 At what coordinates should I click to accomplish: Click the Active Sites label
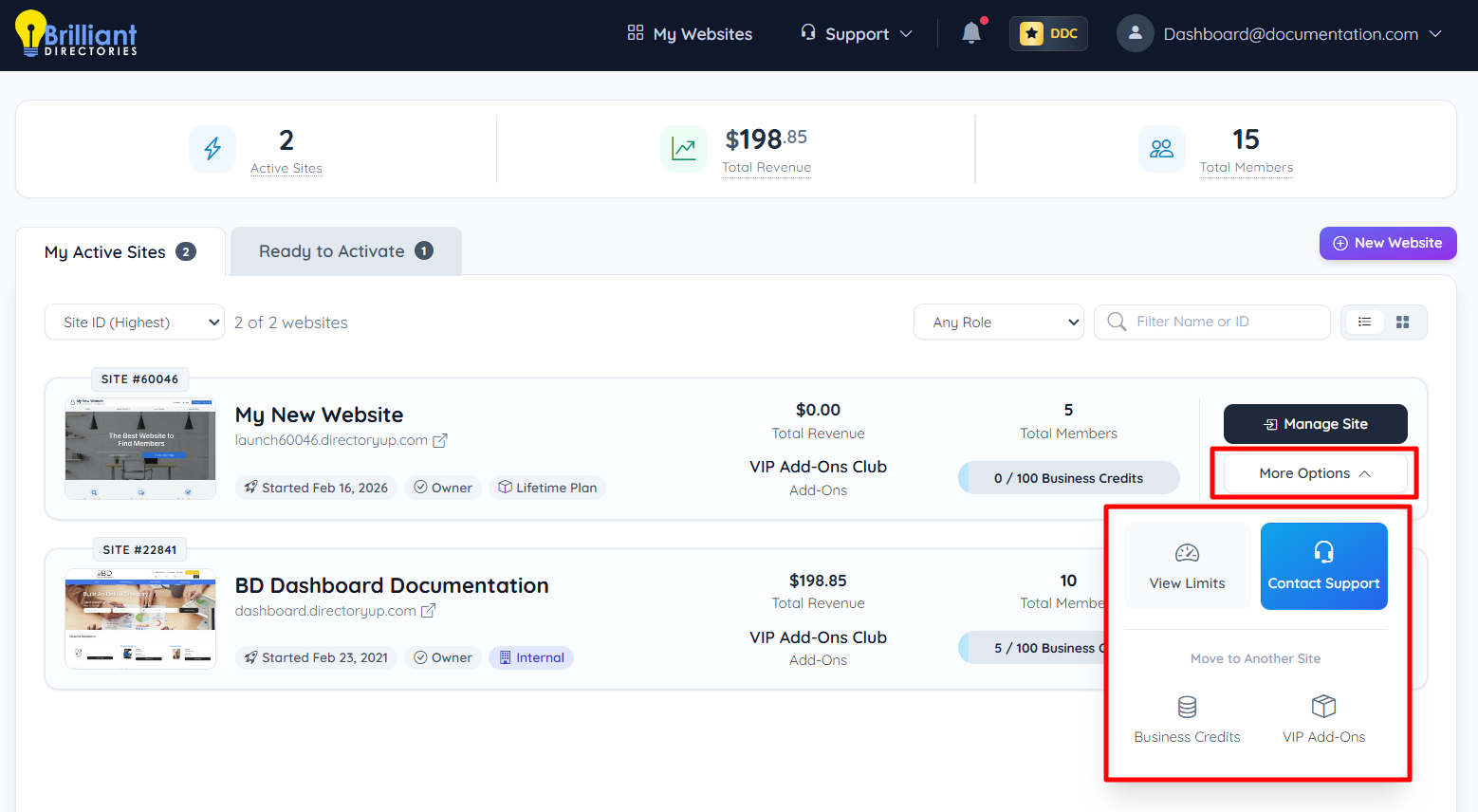[x=286, y=168]
